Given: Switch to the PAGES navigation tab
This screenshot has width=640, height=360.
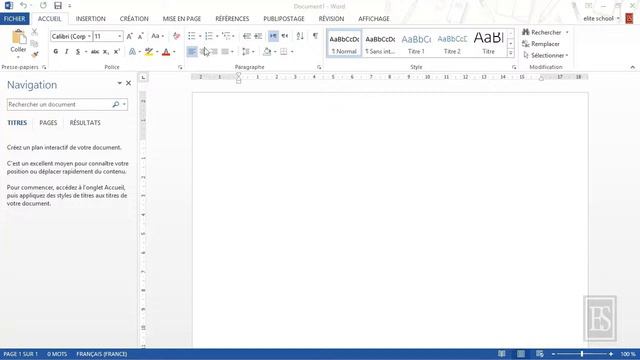Looking at the screenshot, I should [48, 123].
